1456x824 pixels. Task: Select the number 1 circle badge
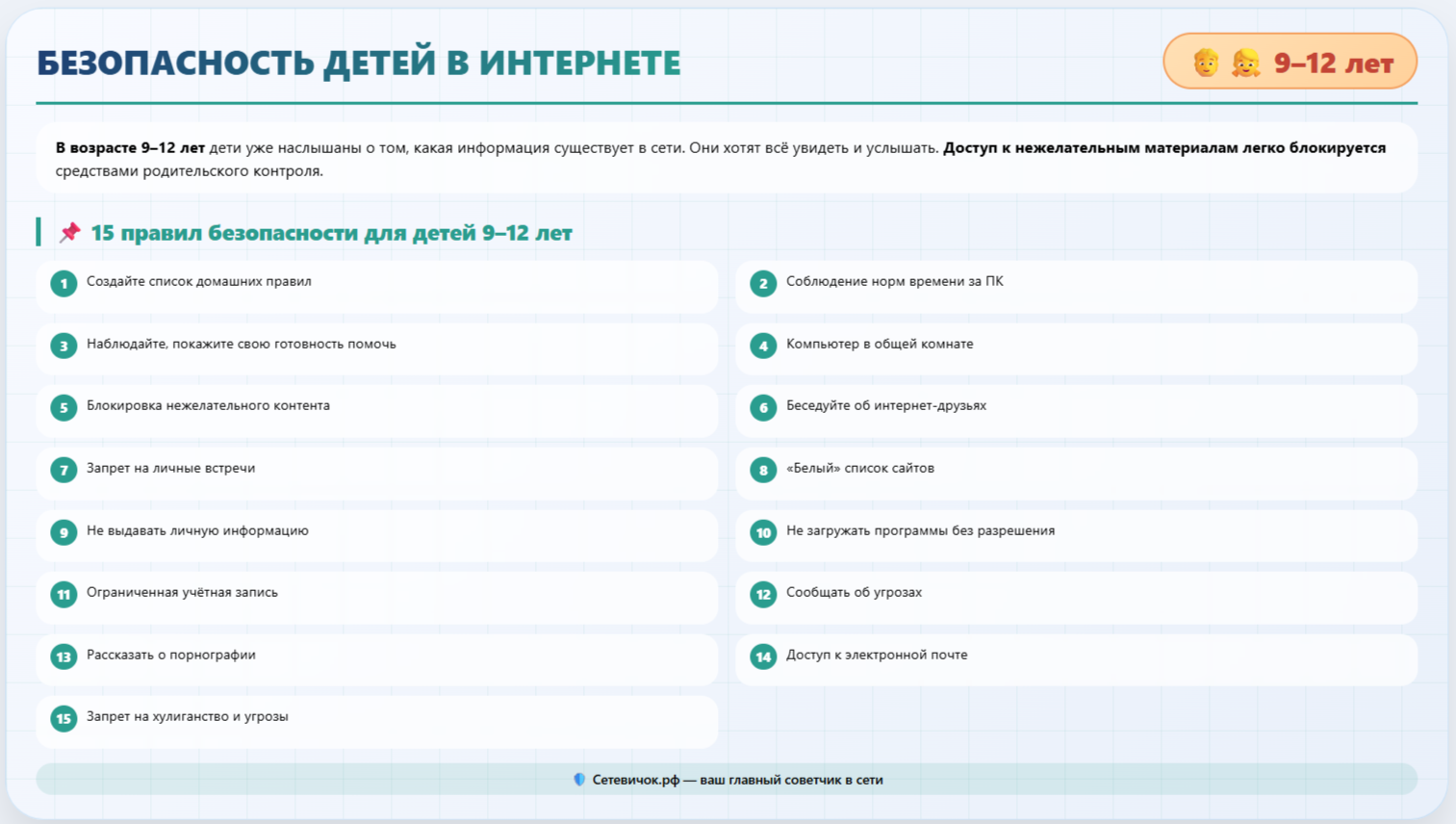(x=64, y=283)
